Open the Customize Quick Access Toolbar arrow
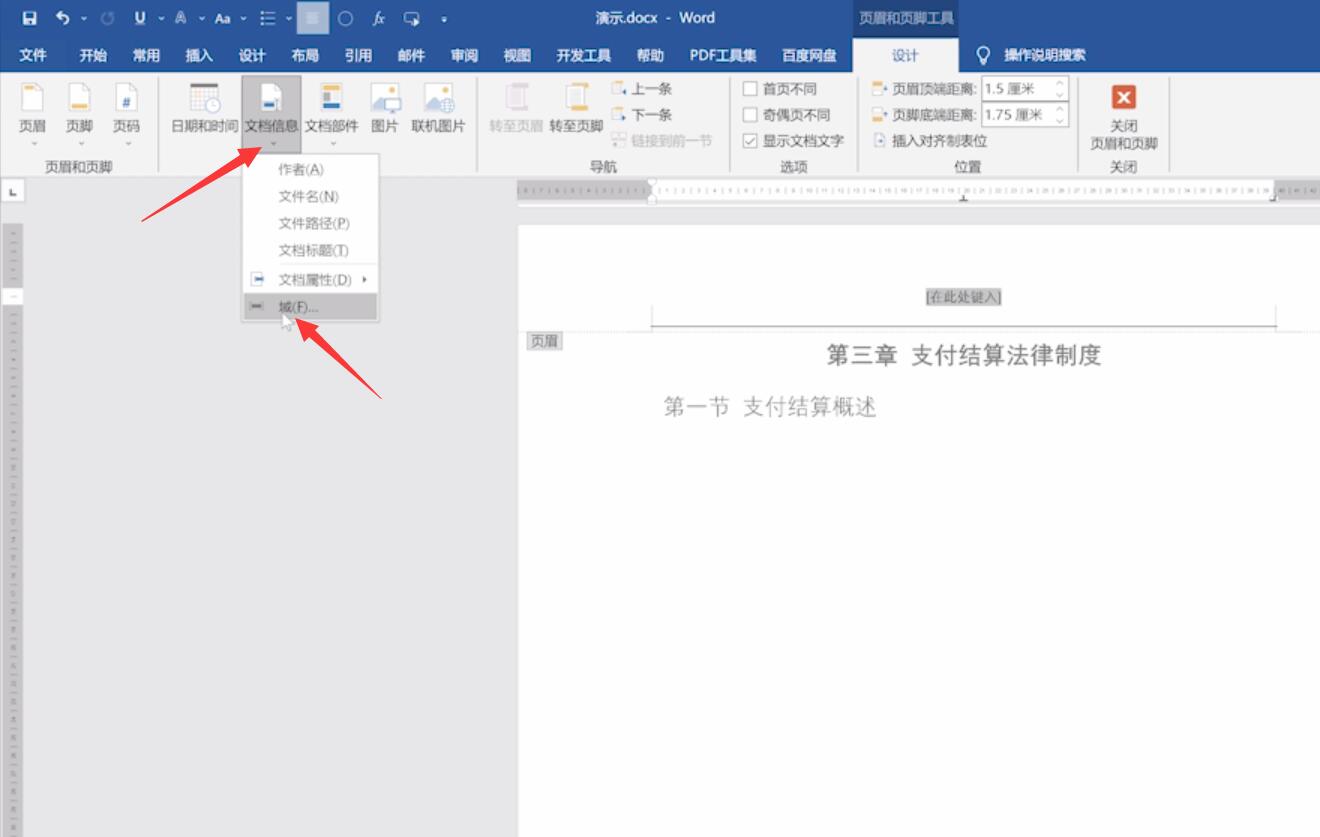The width and height of the screenshot is (1320, 837). (x=444, y=18)
